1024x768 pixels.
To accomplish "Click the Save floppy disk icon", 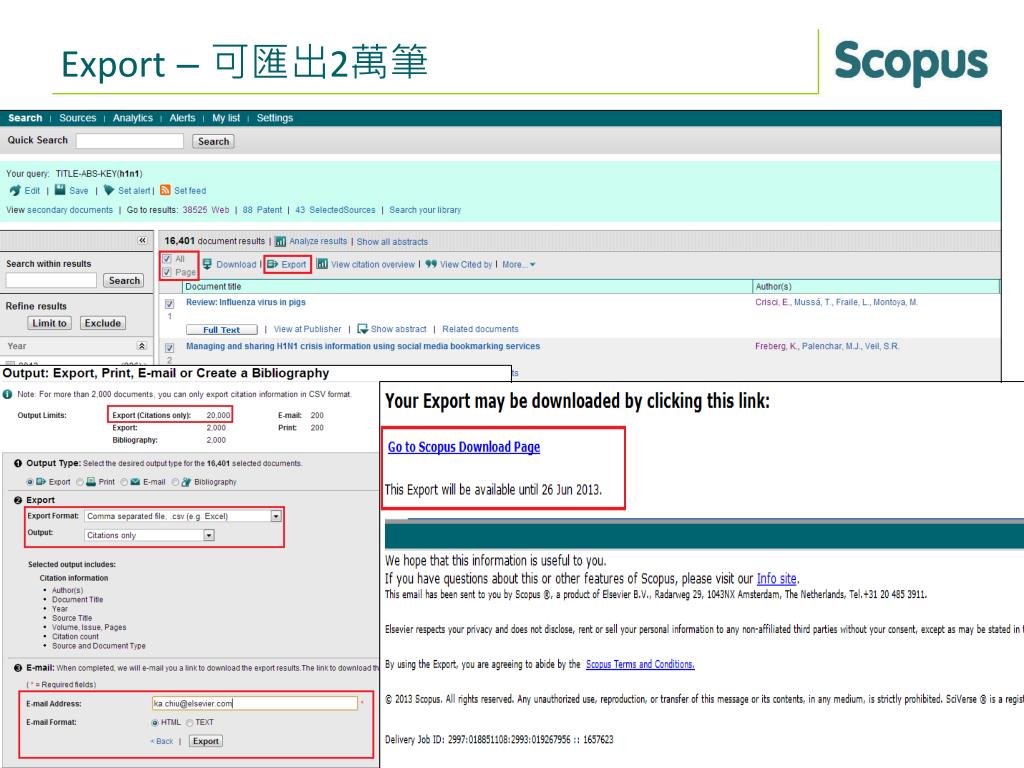I will point(60,190).
